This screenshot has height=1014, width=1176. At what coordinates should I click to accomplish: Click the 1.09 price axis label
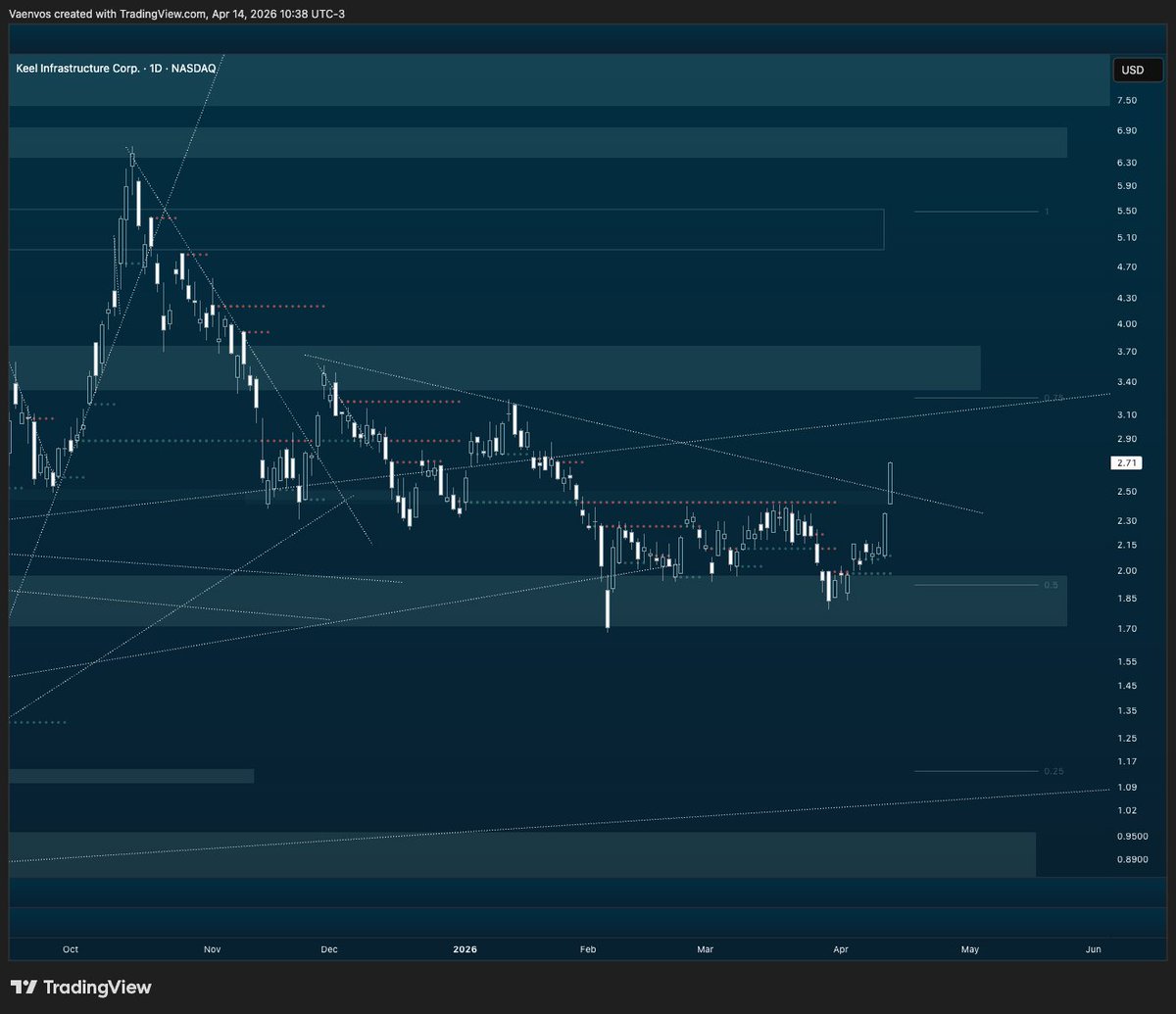1126,788
